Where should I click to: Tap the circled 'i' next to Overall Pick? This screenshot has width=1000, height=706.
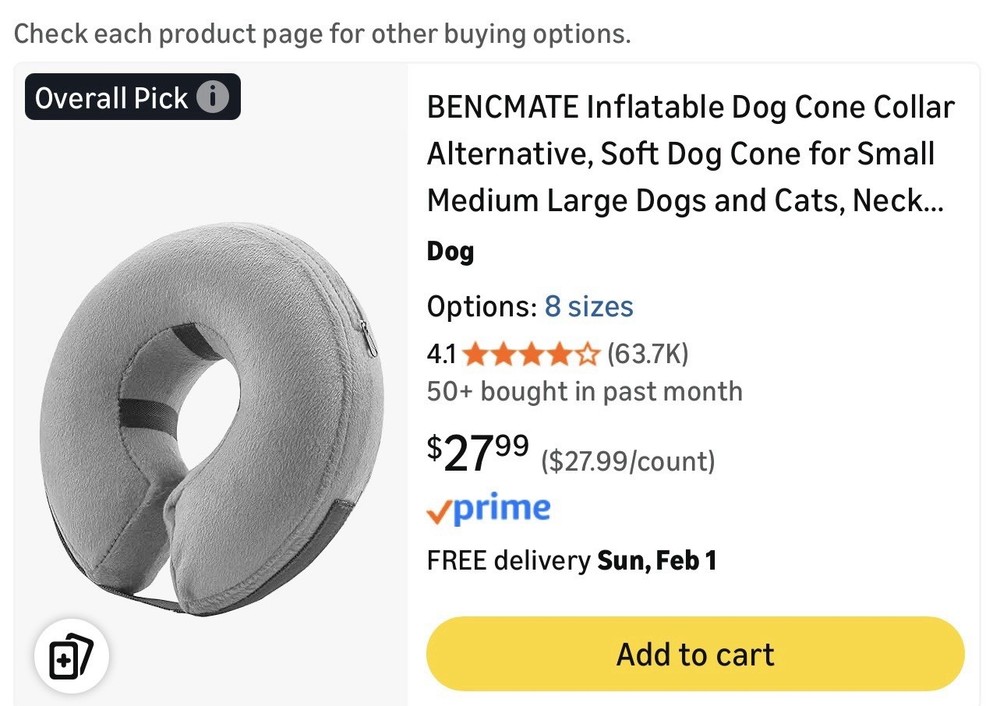point(215,97)
